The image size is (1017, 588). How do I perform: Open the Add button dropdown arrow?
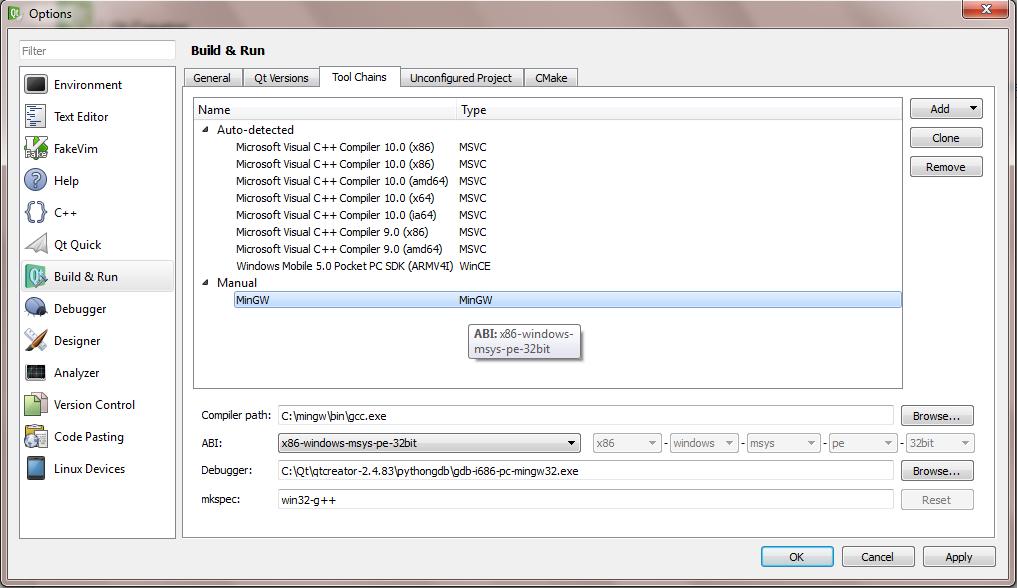(x=974, y=109)
